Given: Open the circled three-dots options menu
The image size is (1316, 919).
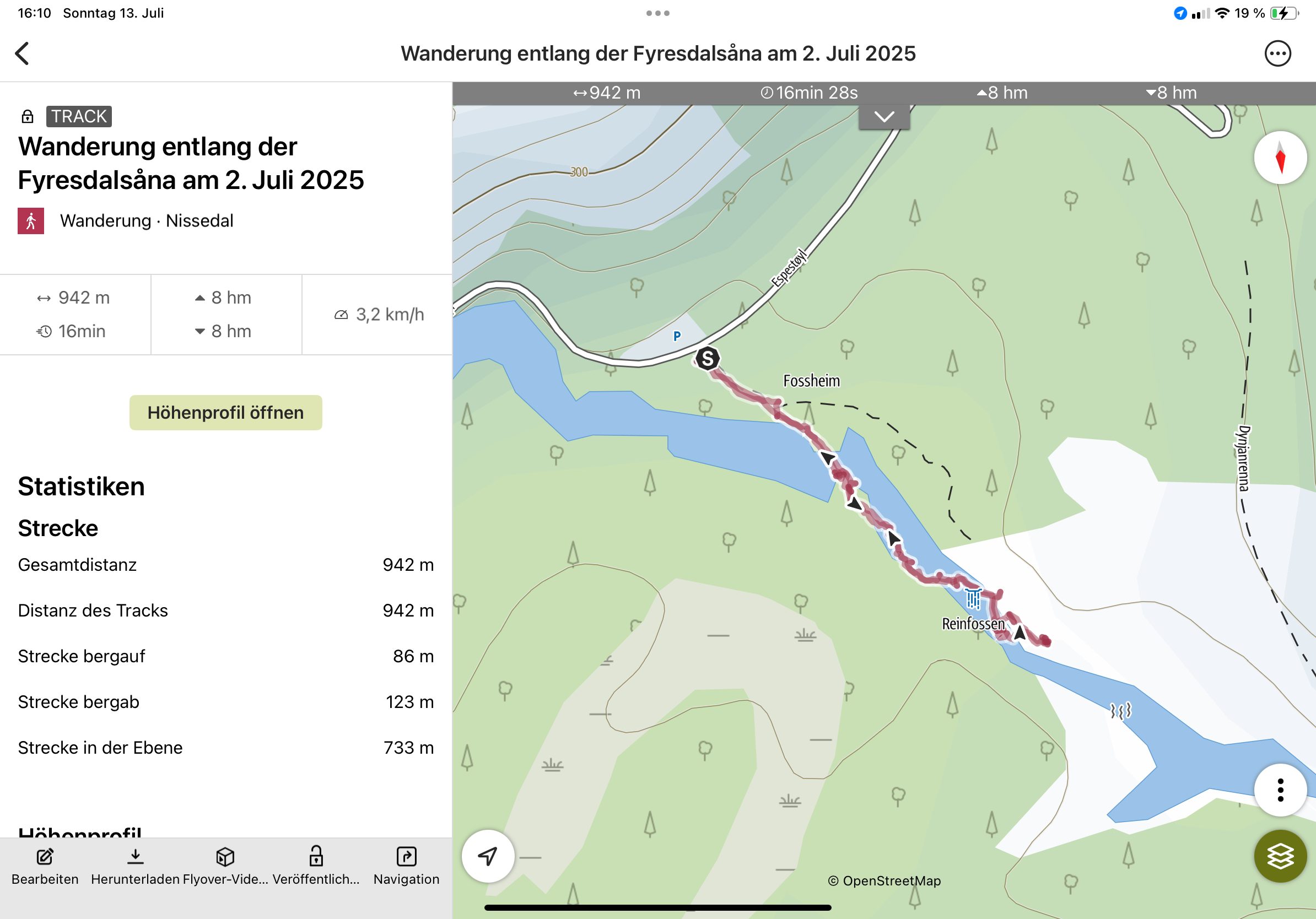Looking at the screenshot, I should (x=1277, y=54).
